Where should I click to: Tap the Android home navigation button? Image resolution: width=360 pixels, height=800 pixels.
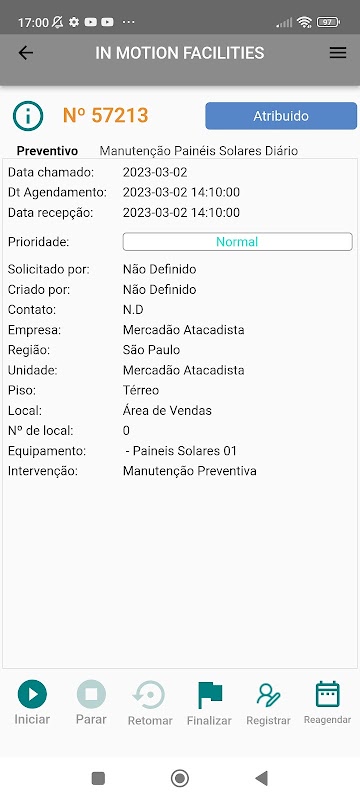[179, 778]
